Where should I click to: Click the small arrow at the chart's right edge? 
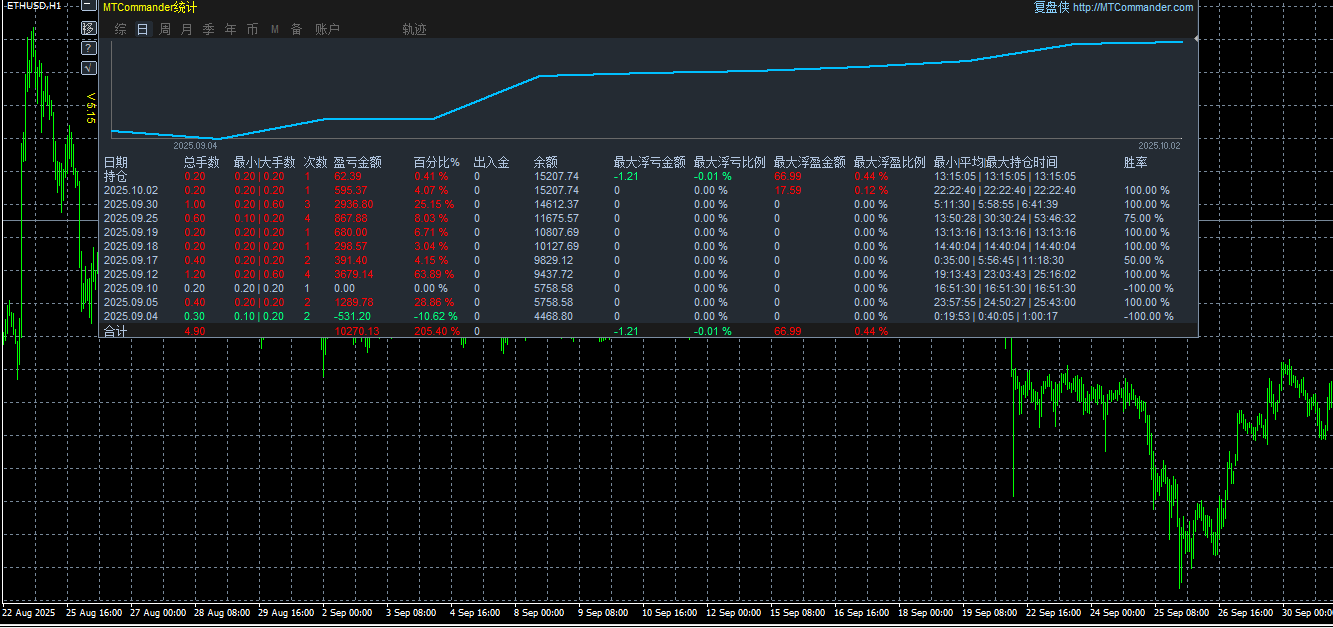1197,39
